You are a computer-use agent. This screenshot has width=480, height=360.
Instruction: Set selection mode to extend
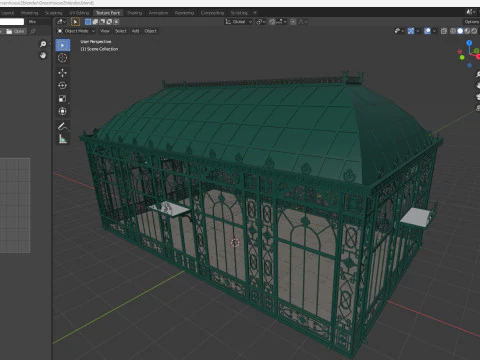coord(95,22)
